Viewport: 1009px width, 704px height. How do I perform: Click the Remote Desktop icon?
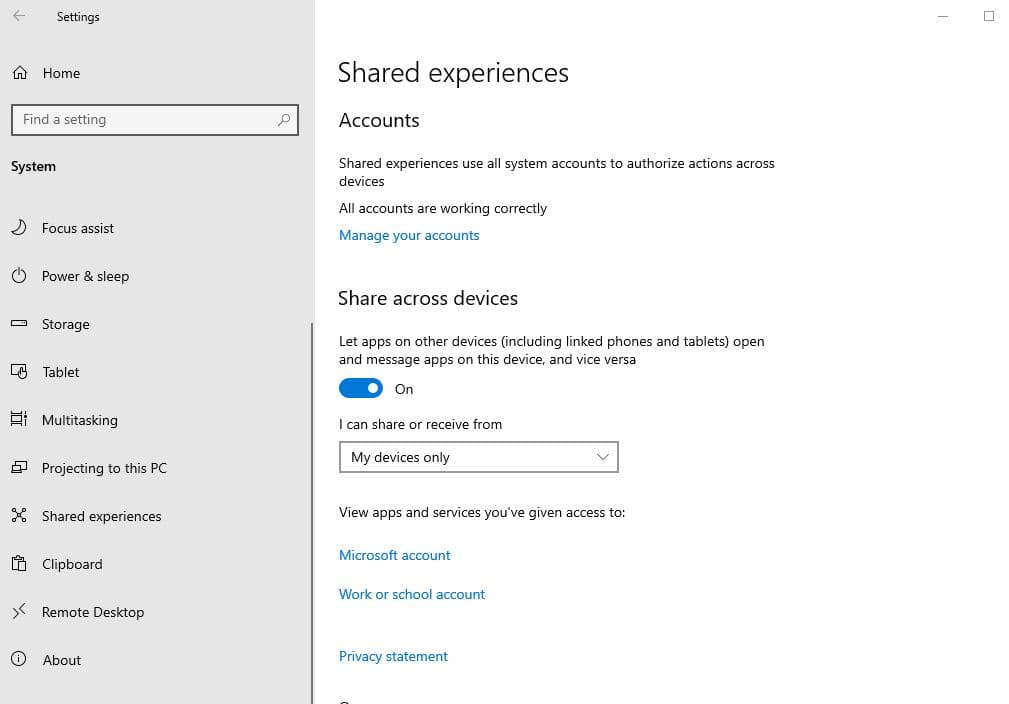pos(19,612)
